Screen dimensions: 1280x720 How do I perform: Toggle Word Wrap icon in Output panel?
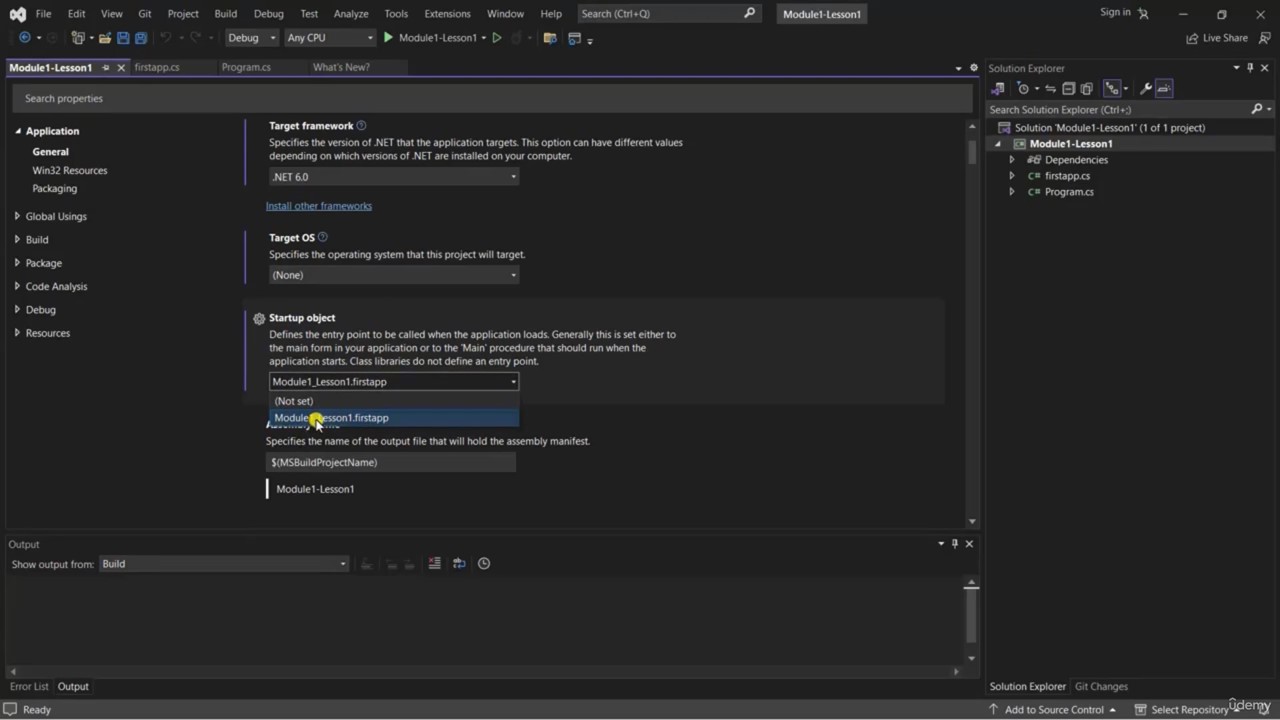[x=459, y=563]
